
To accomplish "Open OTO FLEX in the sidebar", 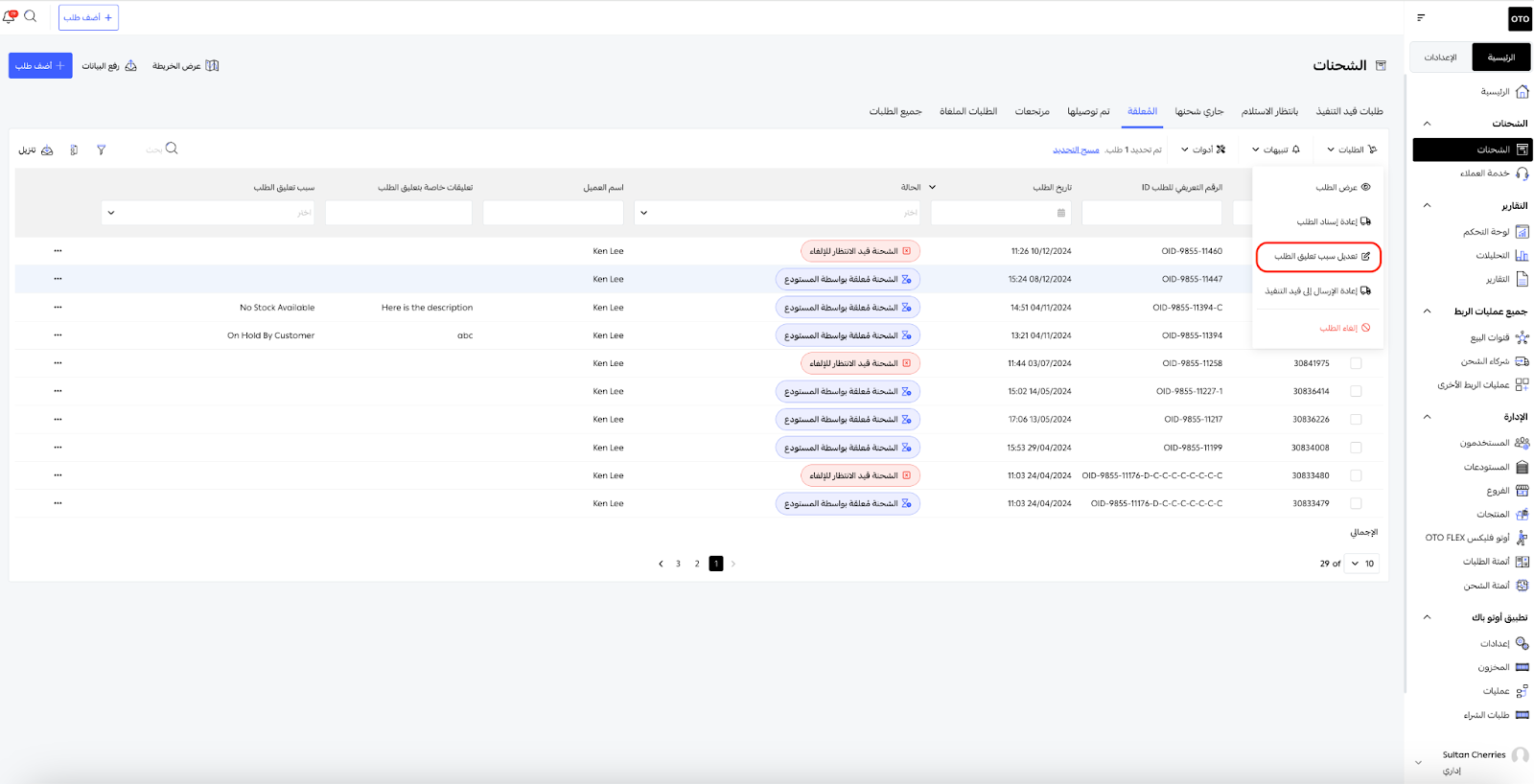I will (1476, 538).
